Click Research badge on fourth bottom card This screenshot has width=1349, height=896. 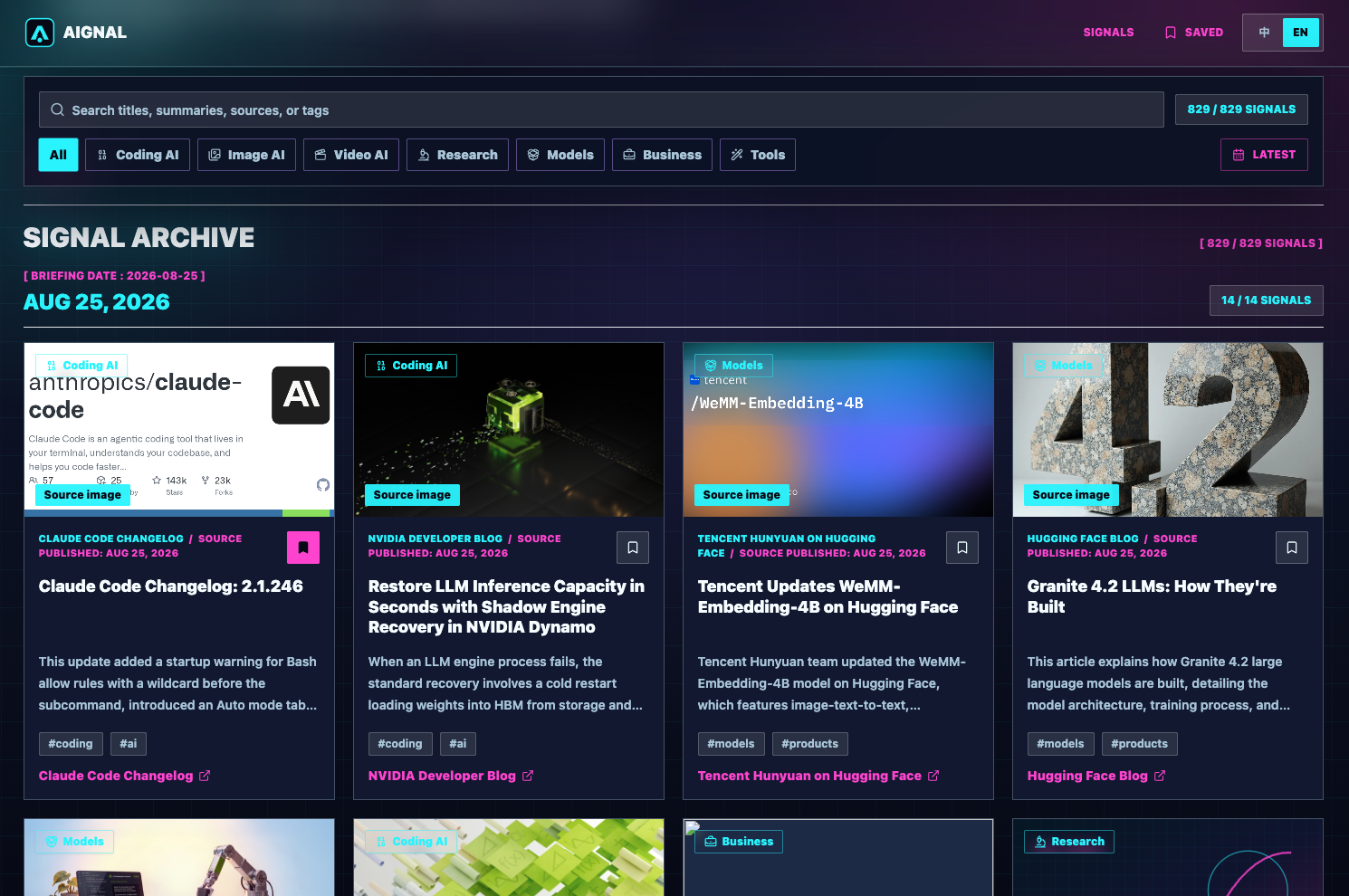click(x=1069, y=842)
